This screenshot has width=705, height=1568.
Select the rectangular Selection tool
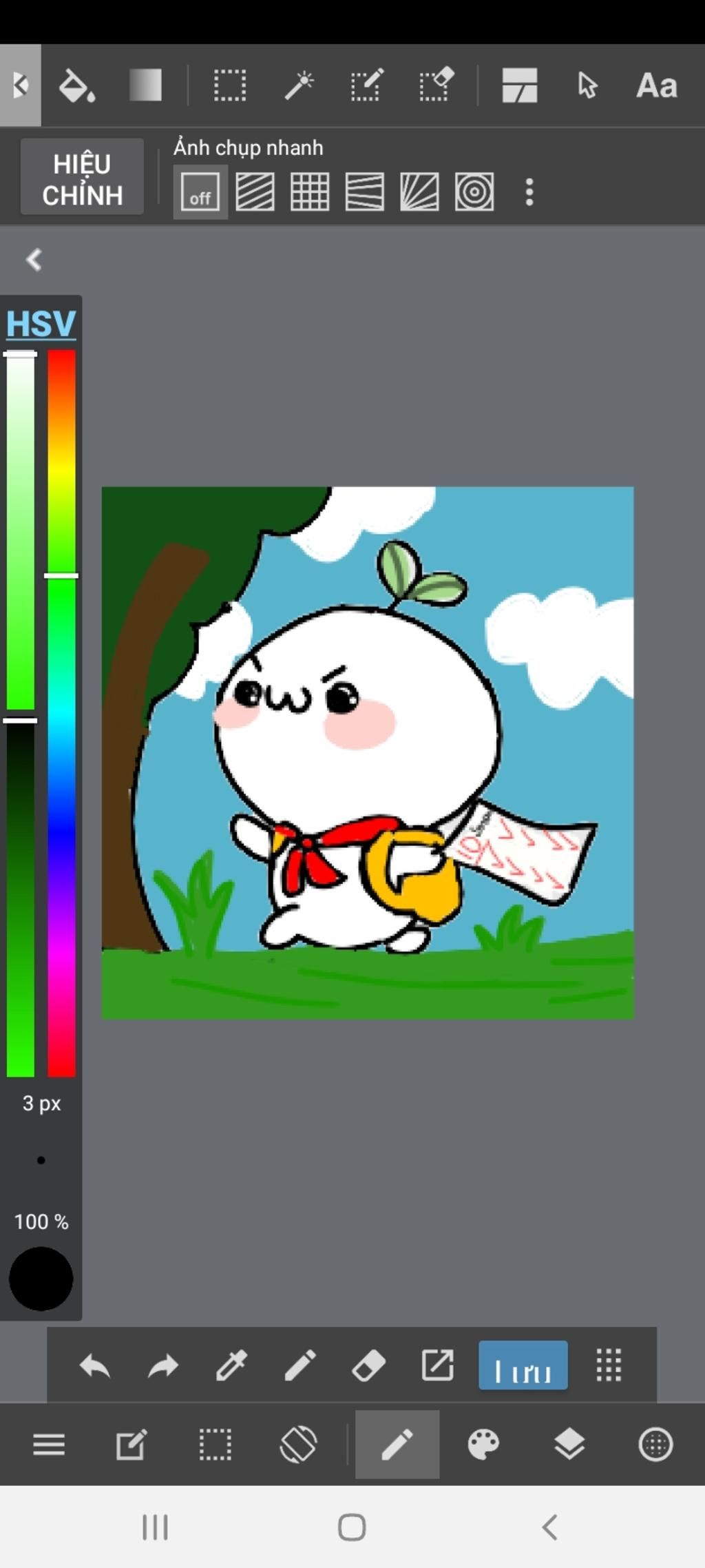[x=229, y=85]
